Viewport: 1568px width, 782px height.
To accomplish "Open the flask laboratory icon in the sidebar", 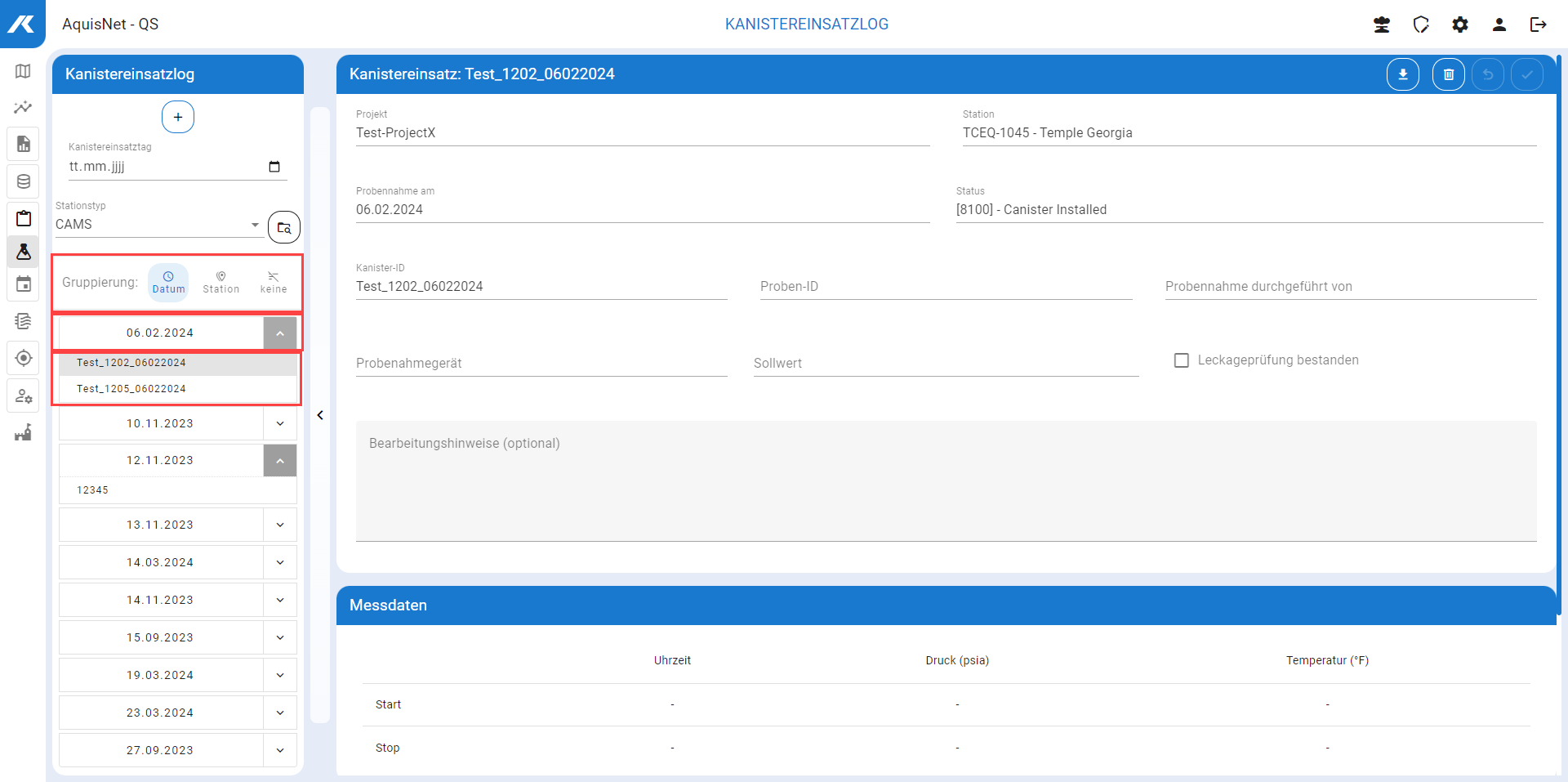I will (23, 252).
